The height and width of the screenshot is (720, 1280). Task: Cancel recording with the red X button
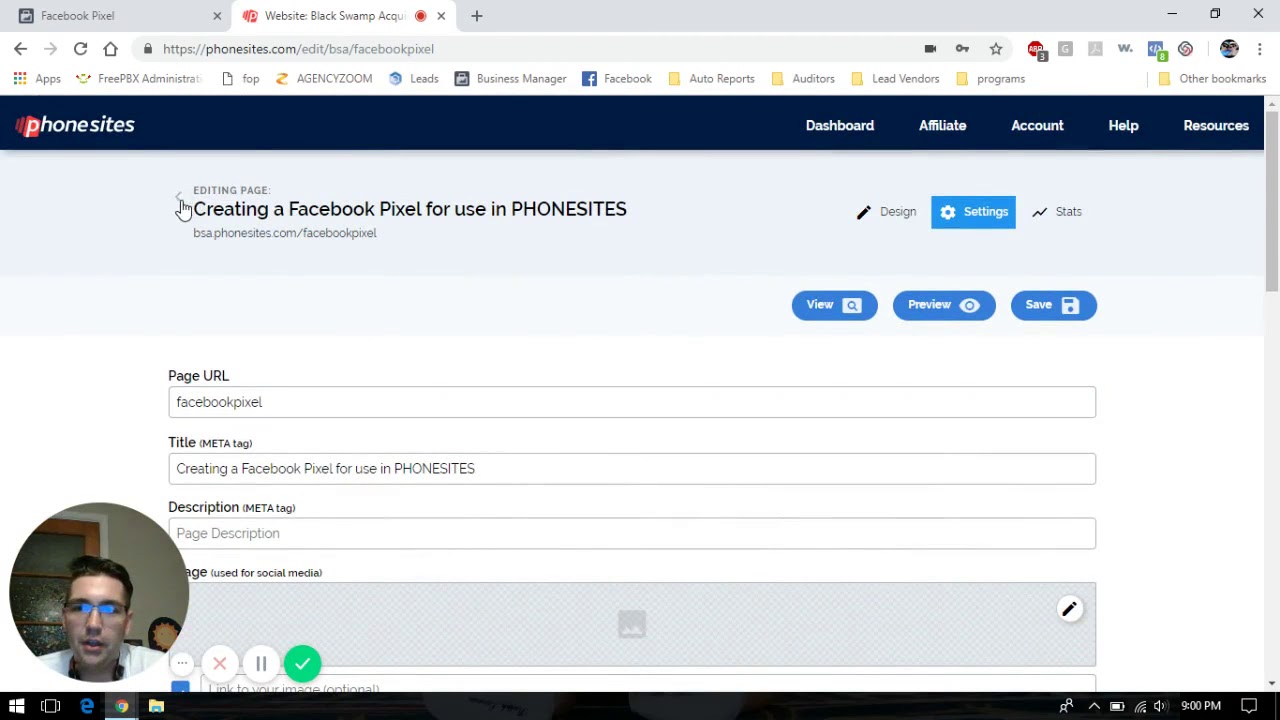coord(220,664)
